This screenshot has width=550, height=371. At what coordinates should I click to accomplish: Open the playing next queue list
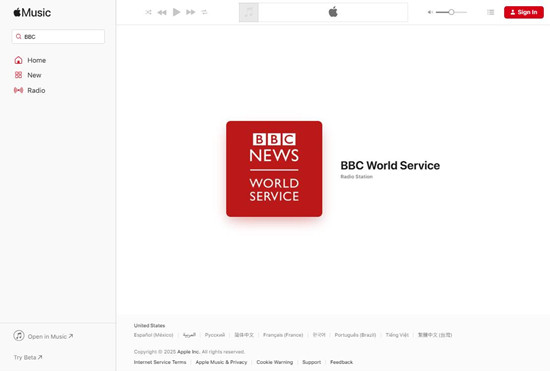pyautogui.click(x=491, y=12)
